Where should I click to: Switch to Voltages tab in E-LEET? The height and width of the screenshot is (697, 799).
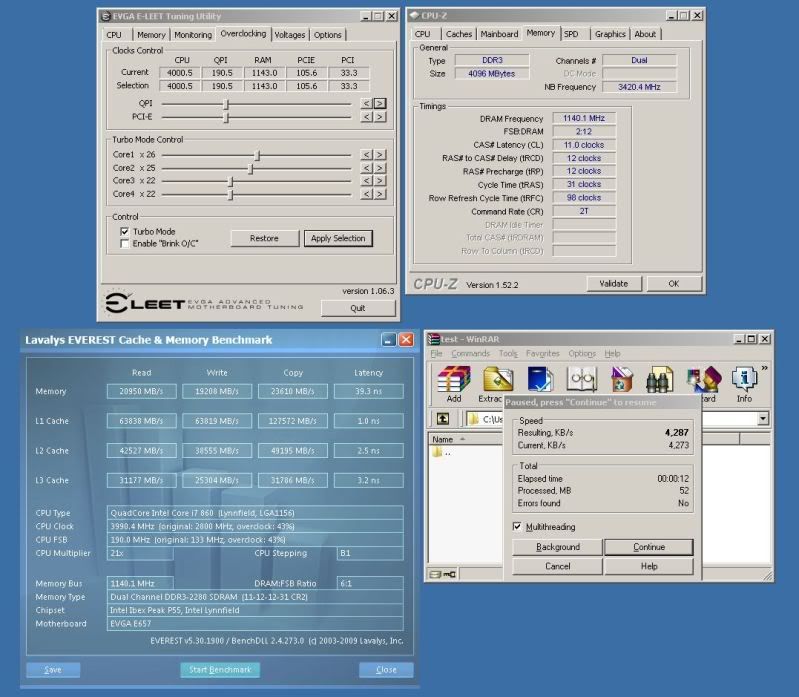(x=289, y=35)
